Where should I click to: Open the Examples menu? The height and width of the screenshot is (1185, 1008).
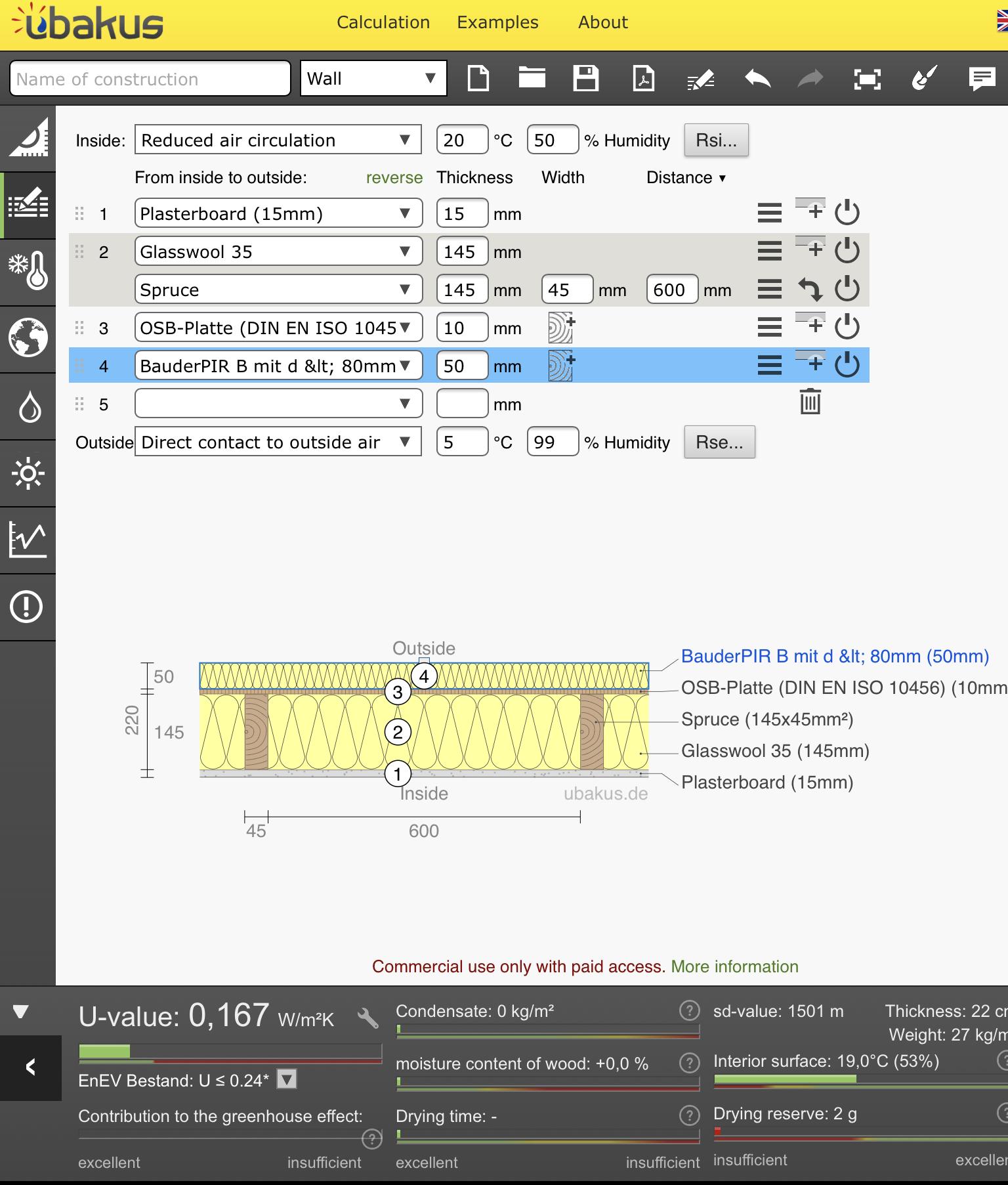tap(497, 22)
